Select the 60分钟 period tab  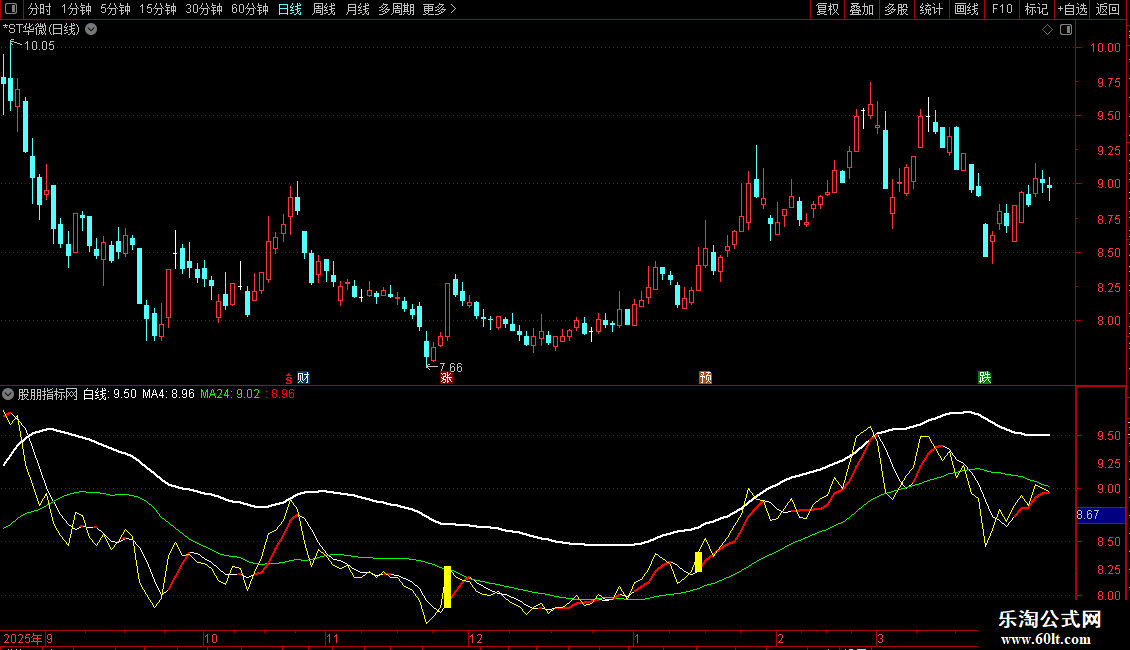pyautogui.click(x=249, y=9)
